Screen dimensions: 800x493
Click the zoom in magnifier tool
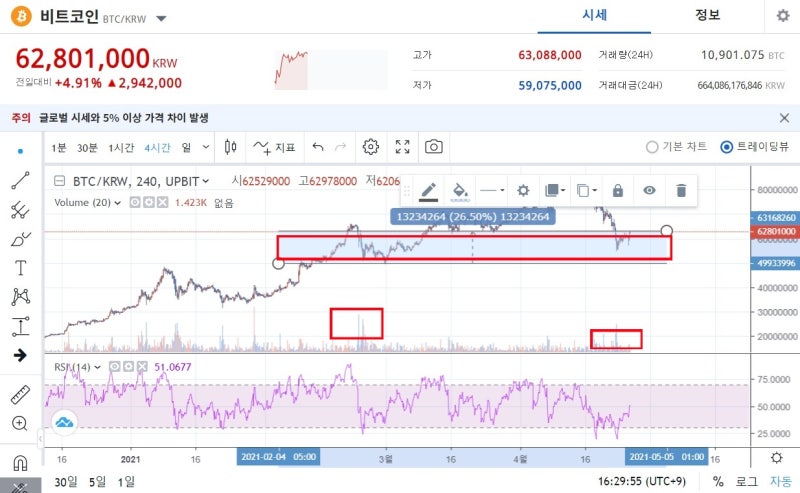point(20,424)
